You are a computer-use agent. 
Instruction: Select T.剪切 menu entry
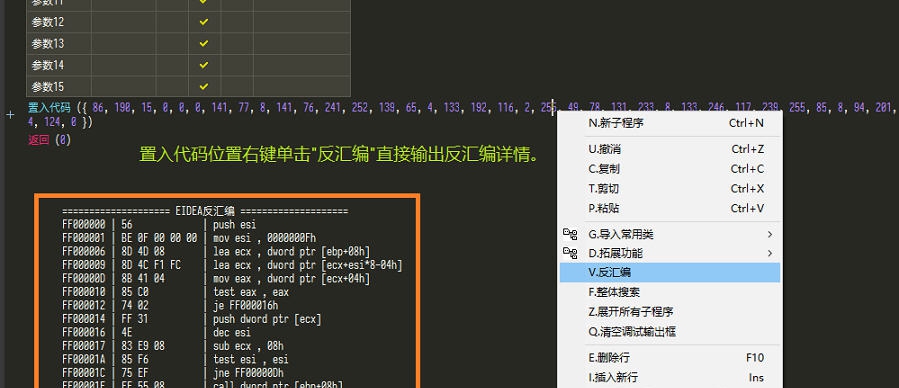[670, 189]
